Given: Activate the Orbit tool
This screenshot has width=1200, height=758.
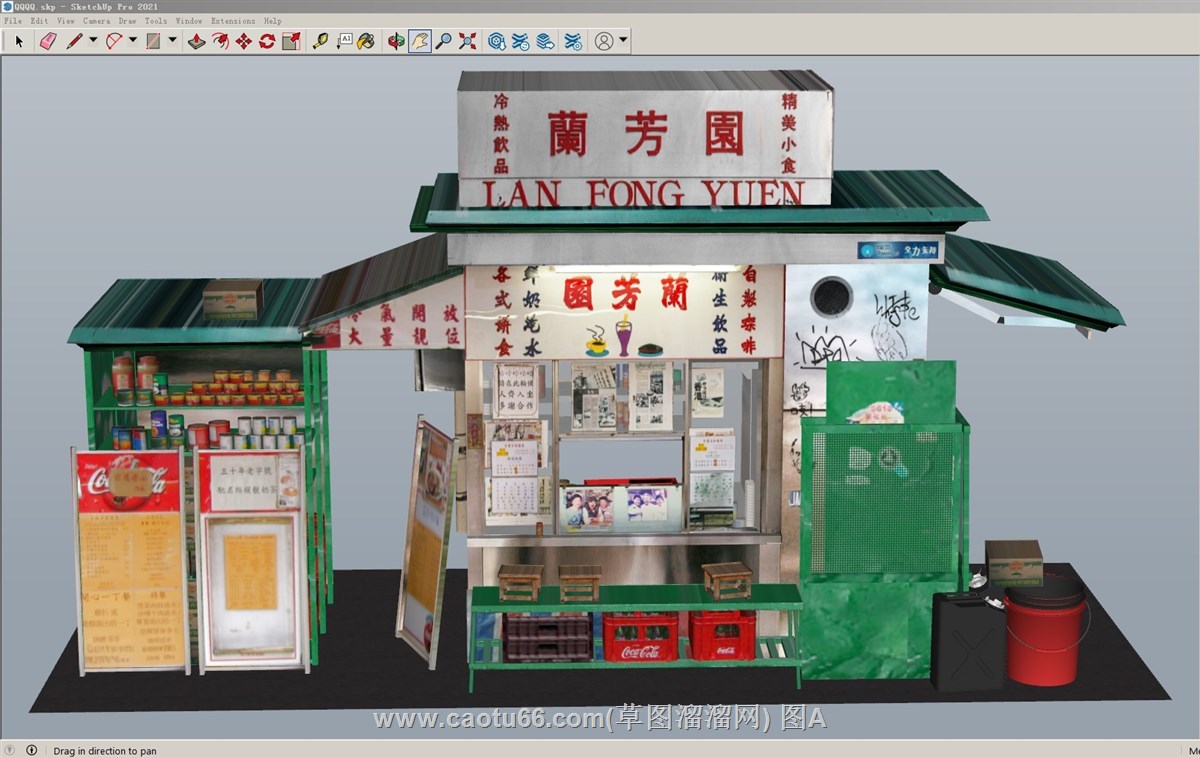Looking at the screenshot, I should point(396,41).
